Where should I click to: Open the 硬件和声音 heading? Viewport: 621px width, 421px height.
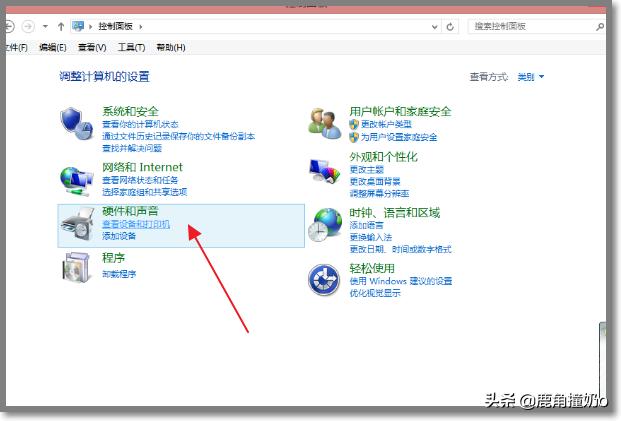coord(130,211)
